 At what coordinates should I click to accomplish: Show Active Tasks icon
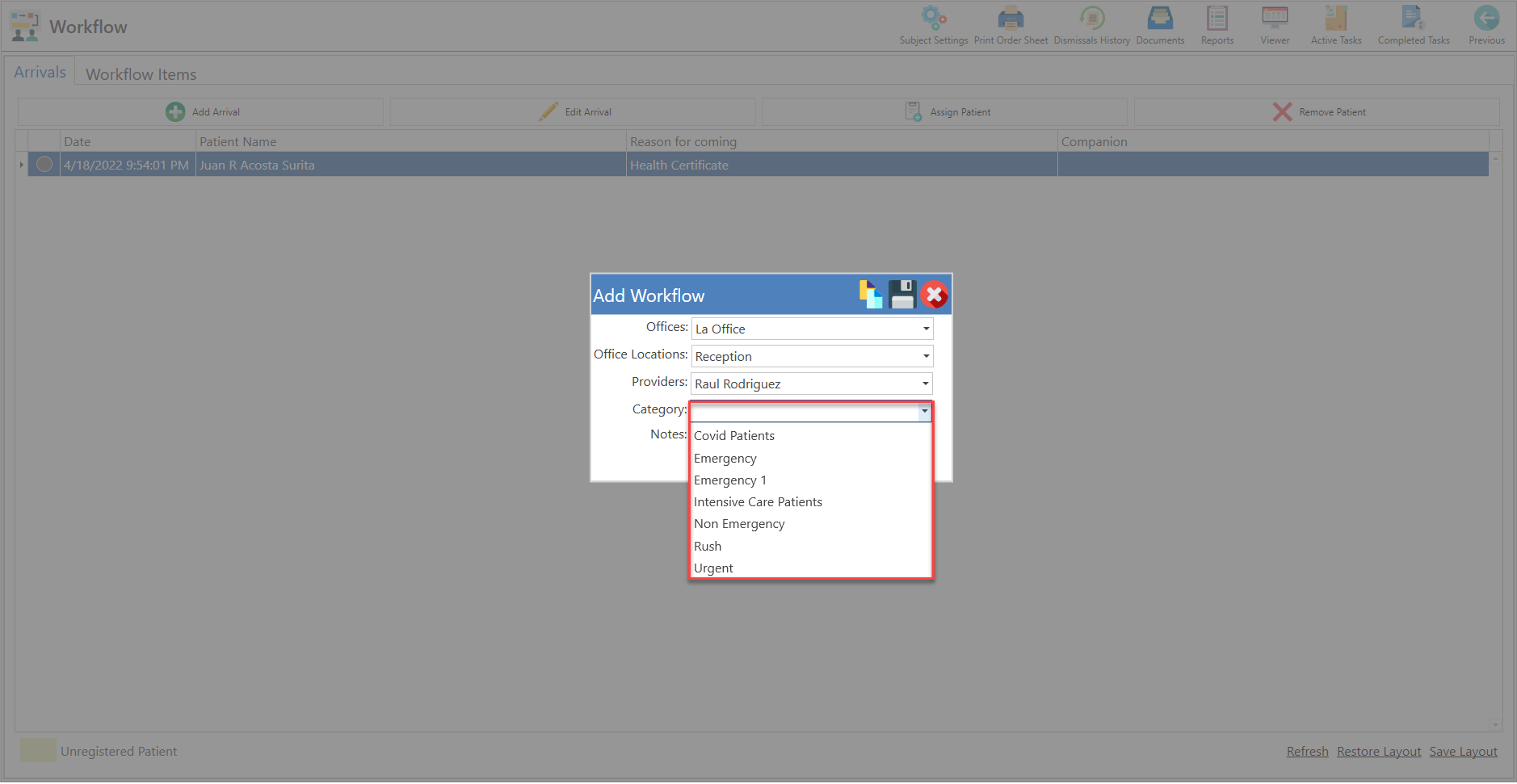tap(1336, 18)
